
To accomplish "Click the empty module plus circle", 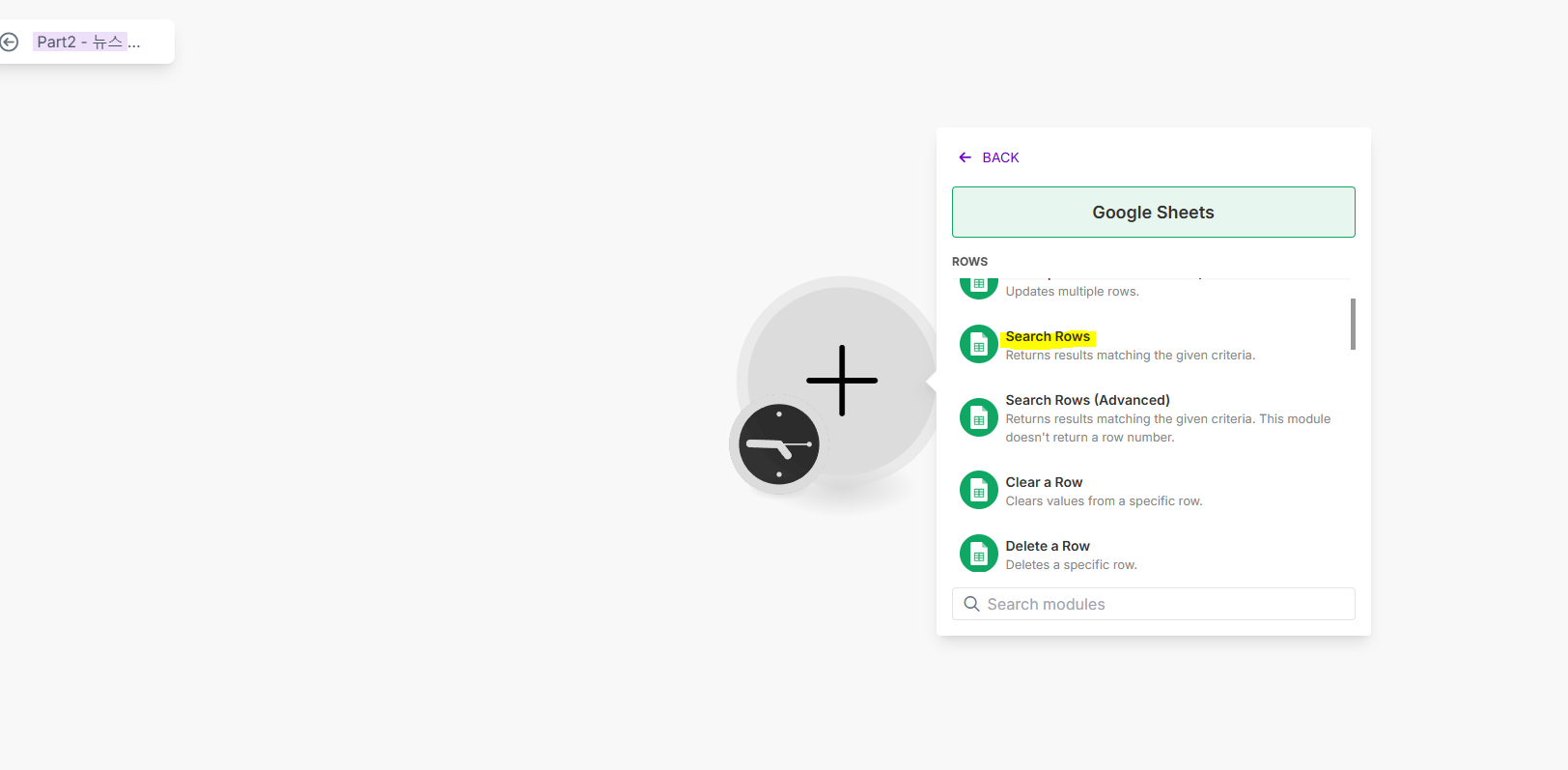I will pos(842,381).
